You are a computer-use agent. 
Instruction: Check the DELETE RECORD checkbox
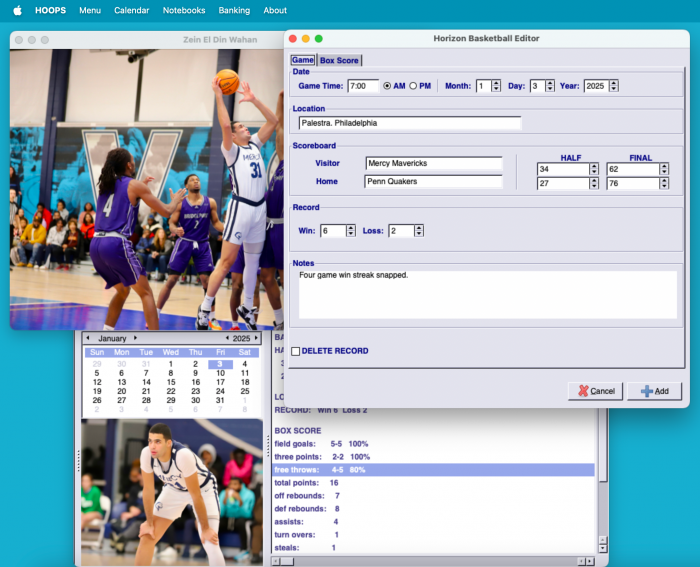pos(295,351)
